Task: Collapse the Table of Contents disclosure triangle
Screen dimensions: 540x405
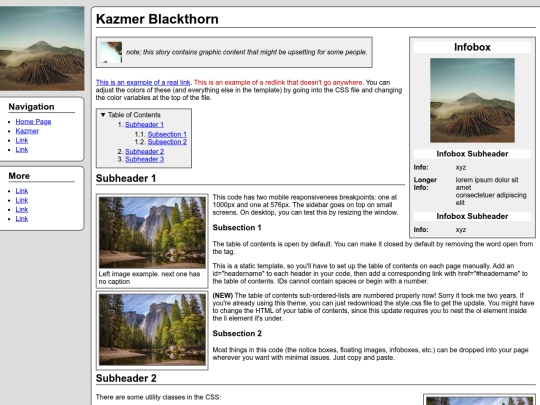Action: 103,115
